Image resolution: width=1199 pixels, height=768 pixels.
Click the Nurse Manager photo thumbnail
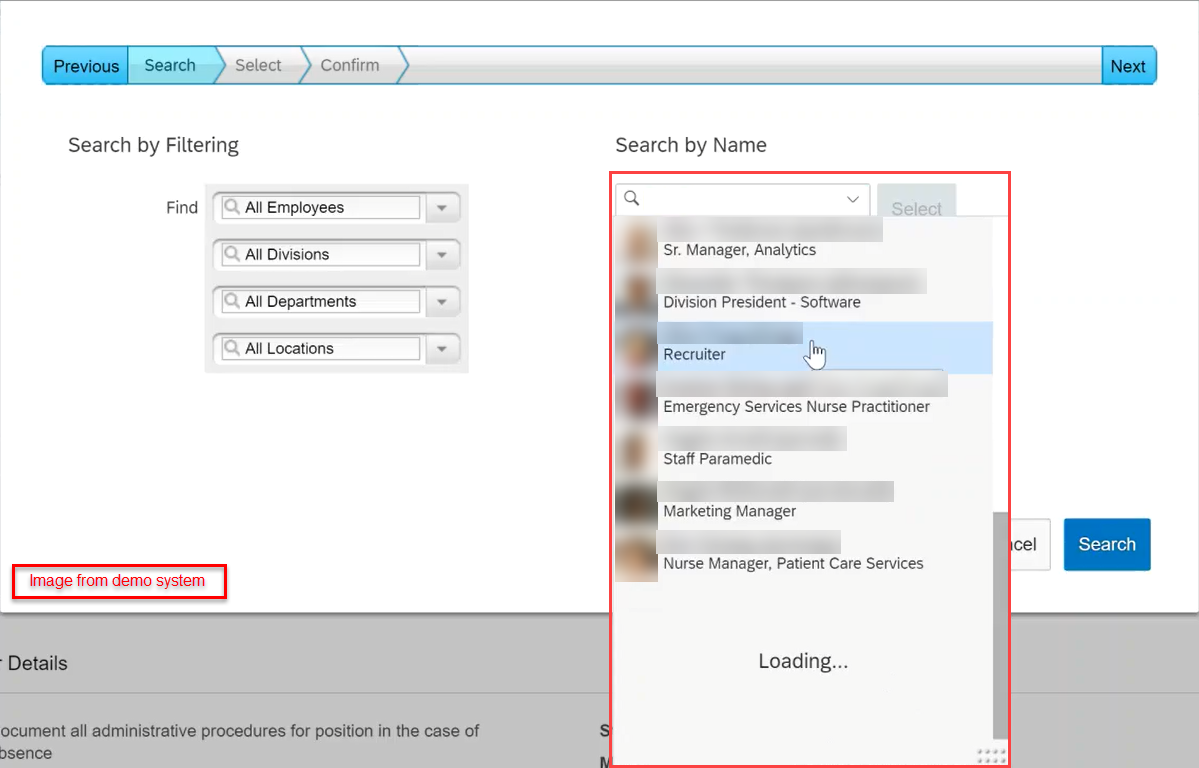[x=636, y=556]
